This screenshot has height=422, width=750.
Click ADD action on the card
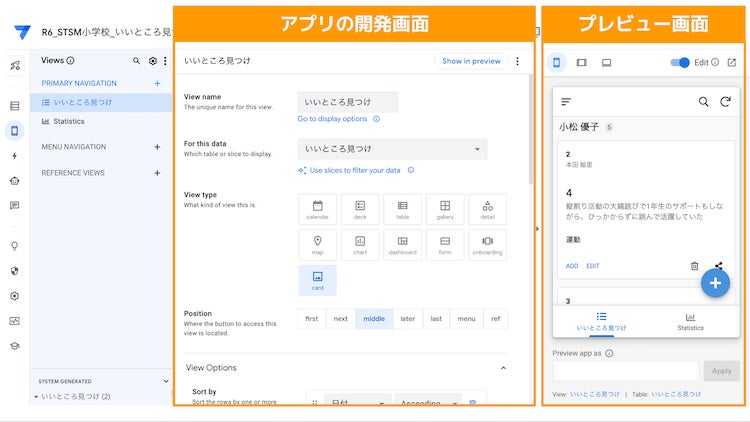572,266
